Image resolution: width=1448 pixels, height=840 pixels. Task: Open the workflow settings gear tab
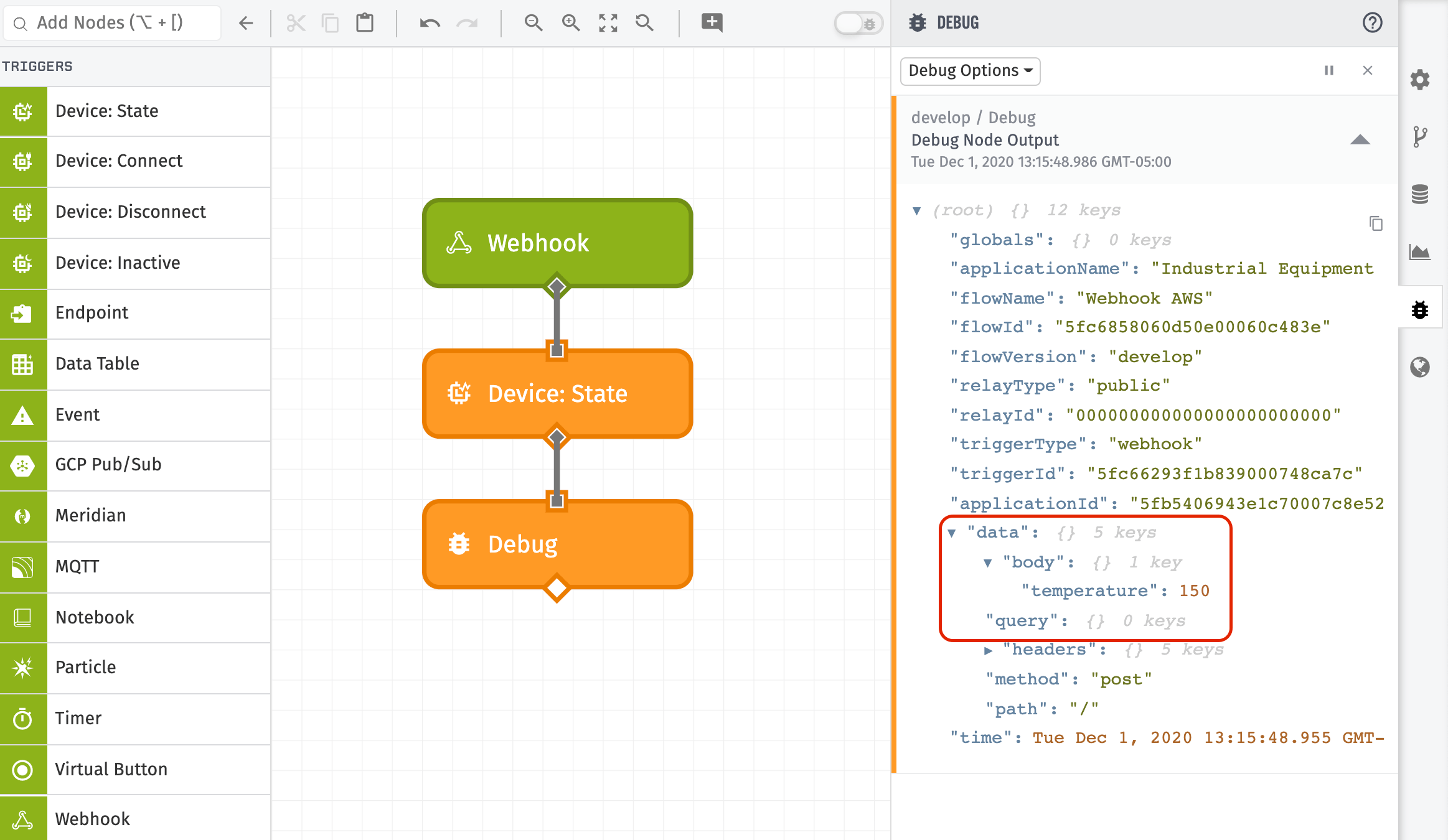pos(1420,80)
